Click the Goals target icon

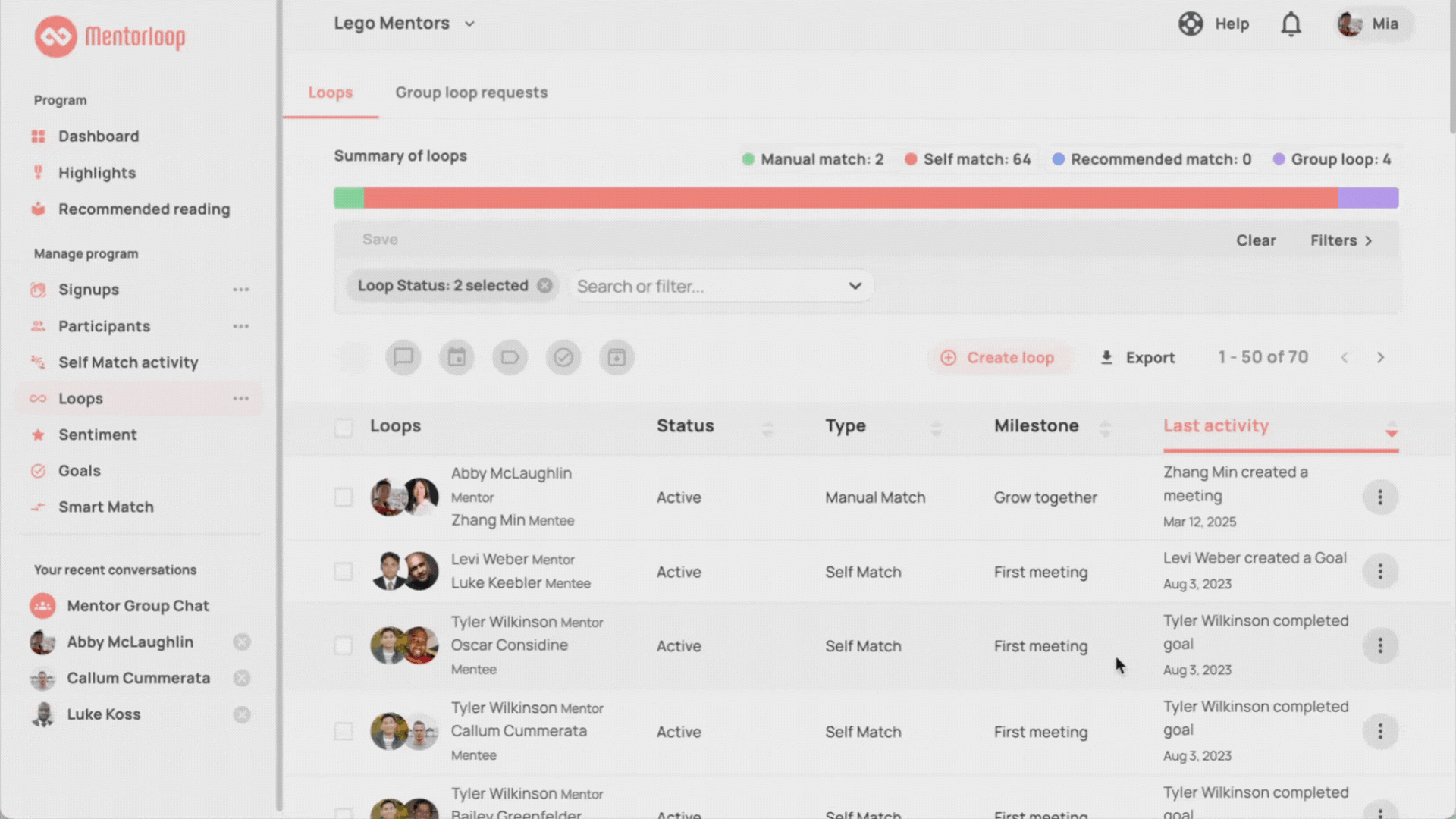pos(38,471)
